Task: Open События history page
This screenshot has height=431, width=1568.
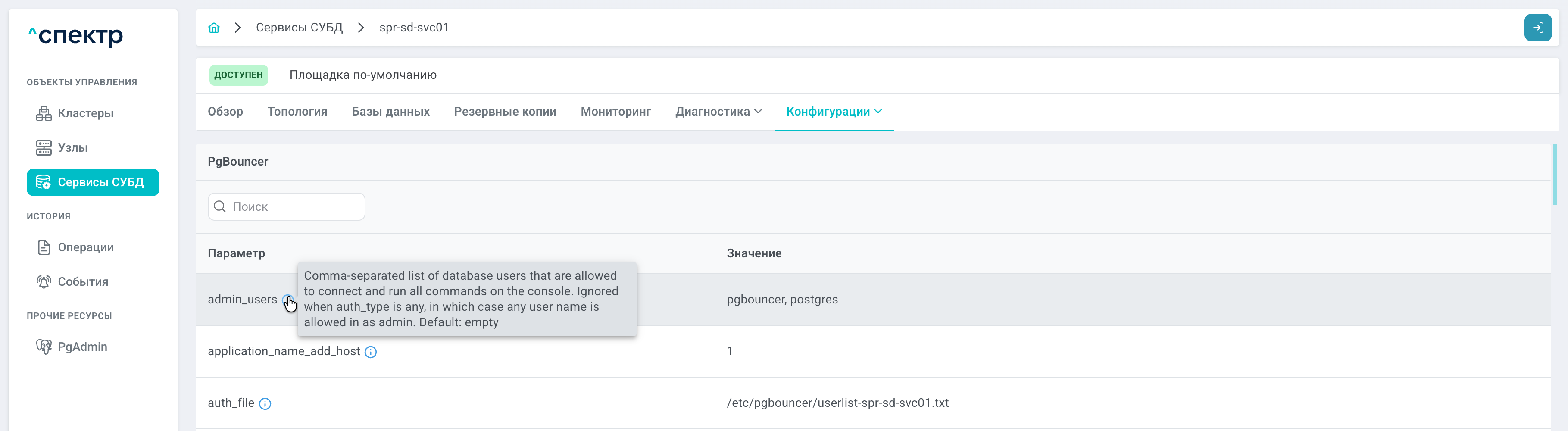Action: tap(83, 281)
